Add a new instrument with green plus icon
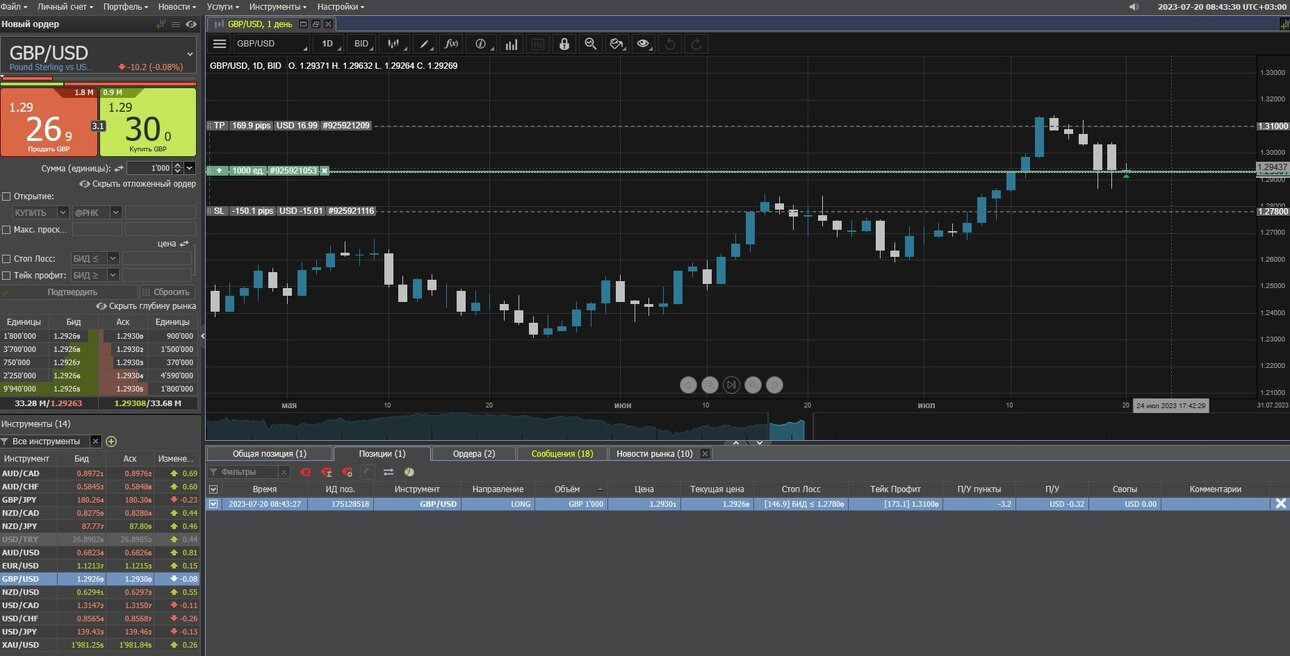1290x656 pixels. click(111, 441)
